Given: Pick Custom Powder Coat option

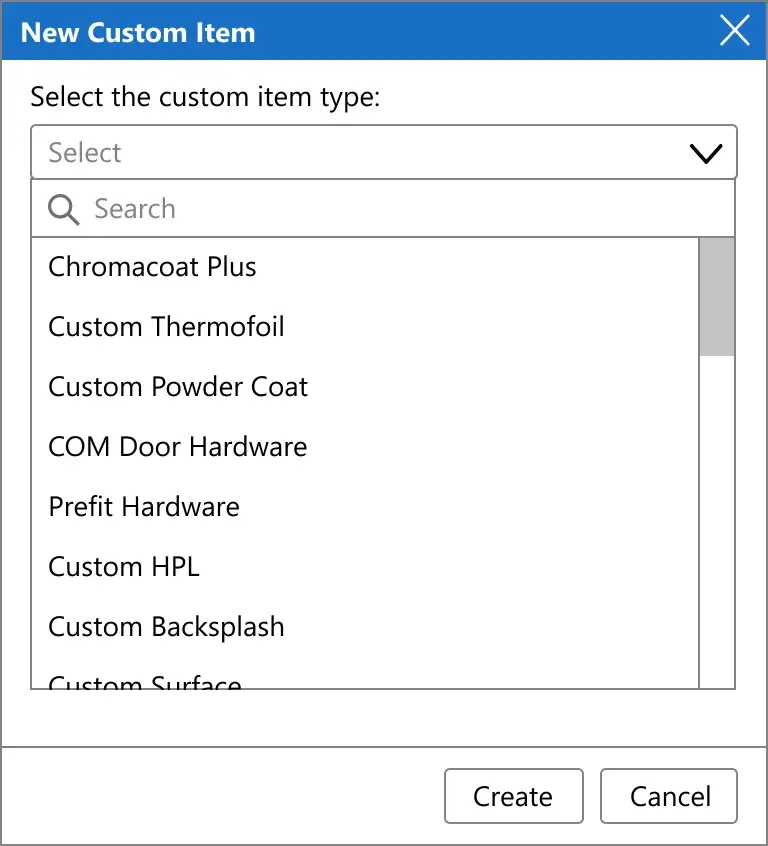Looking at the screenshot, I should (x=365, y=386).
